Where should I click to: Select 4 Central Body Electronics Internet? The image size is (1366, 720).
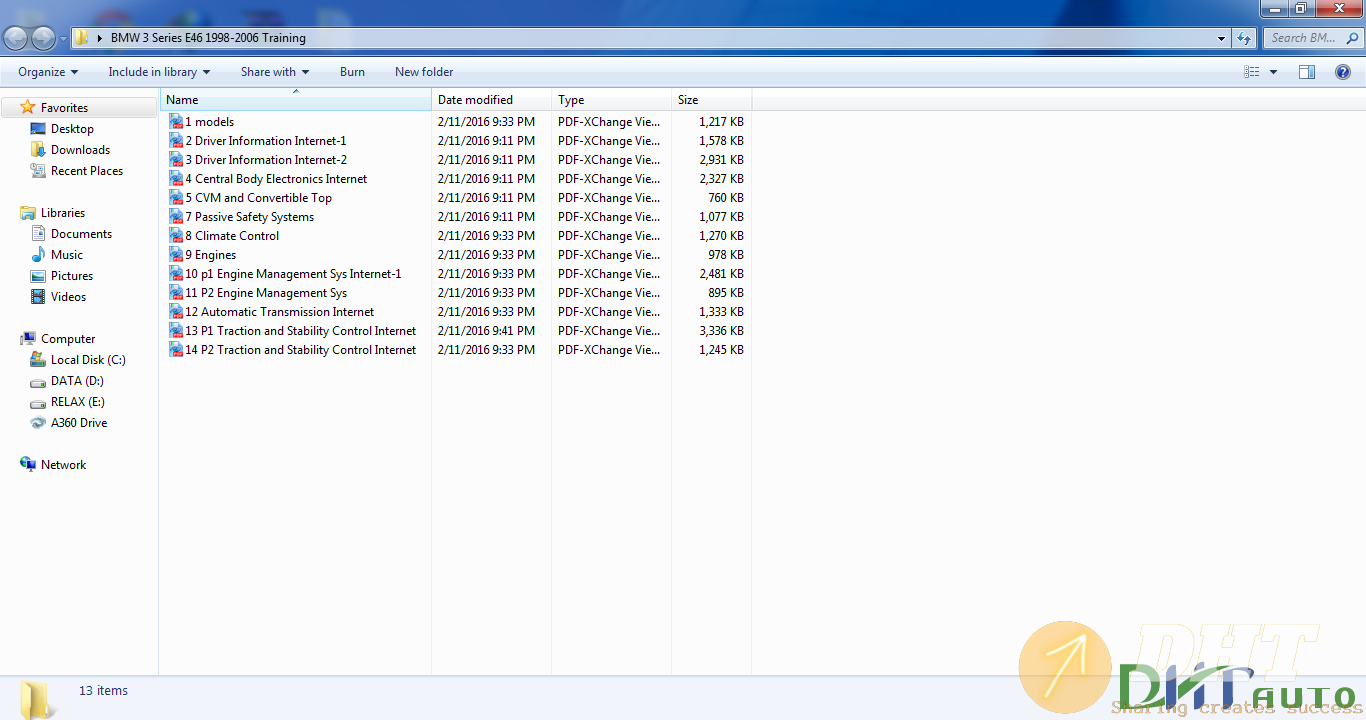[x=276, y=179]
